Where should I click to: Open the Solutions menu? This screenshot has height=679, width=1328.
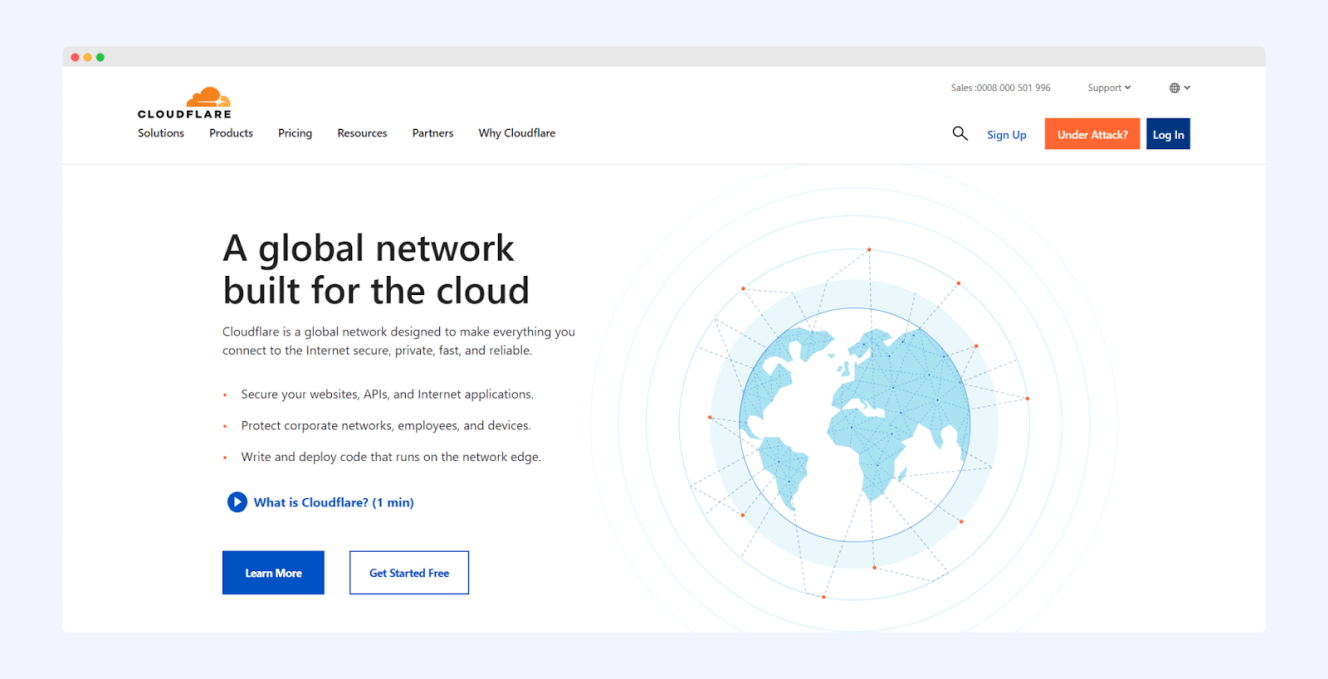(x=161, y=133)
